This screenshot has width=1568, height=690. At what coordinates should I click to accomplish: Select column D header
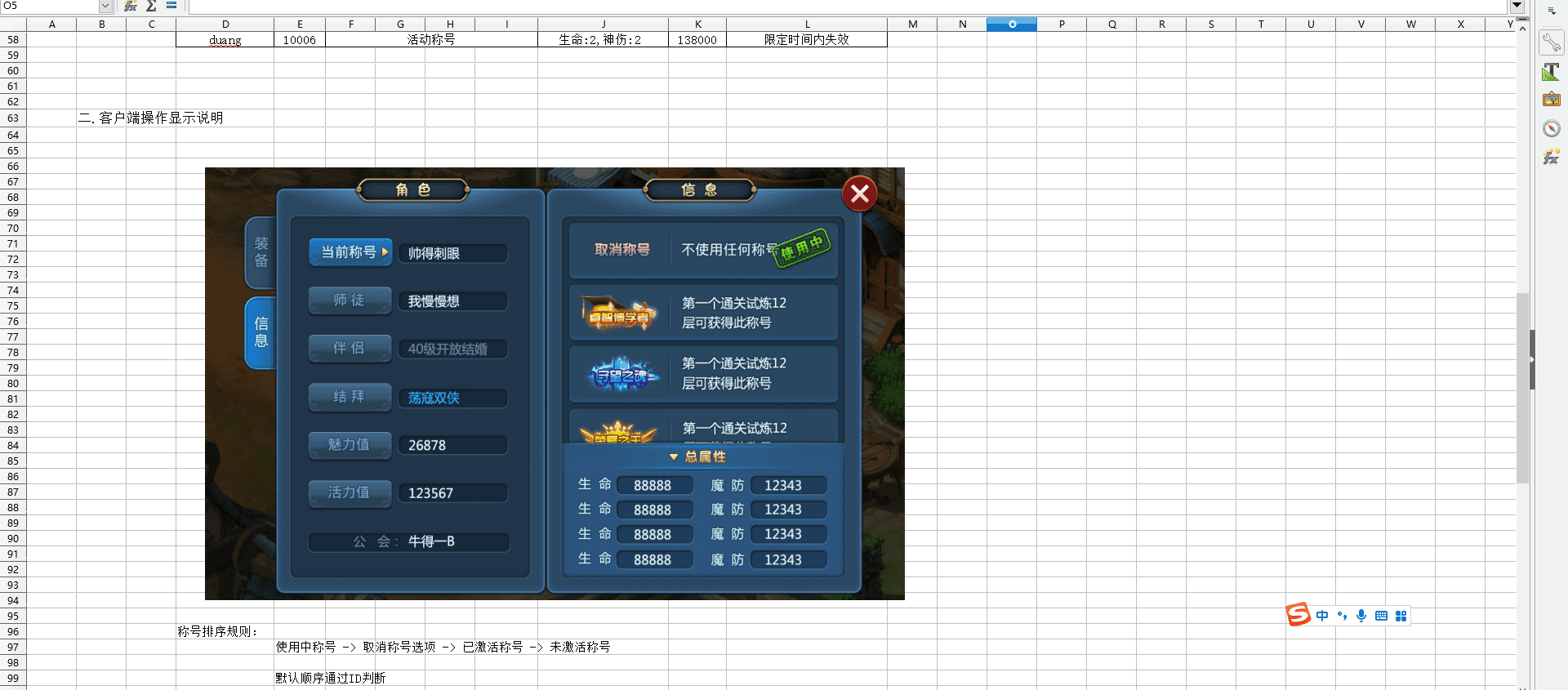225,24
